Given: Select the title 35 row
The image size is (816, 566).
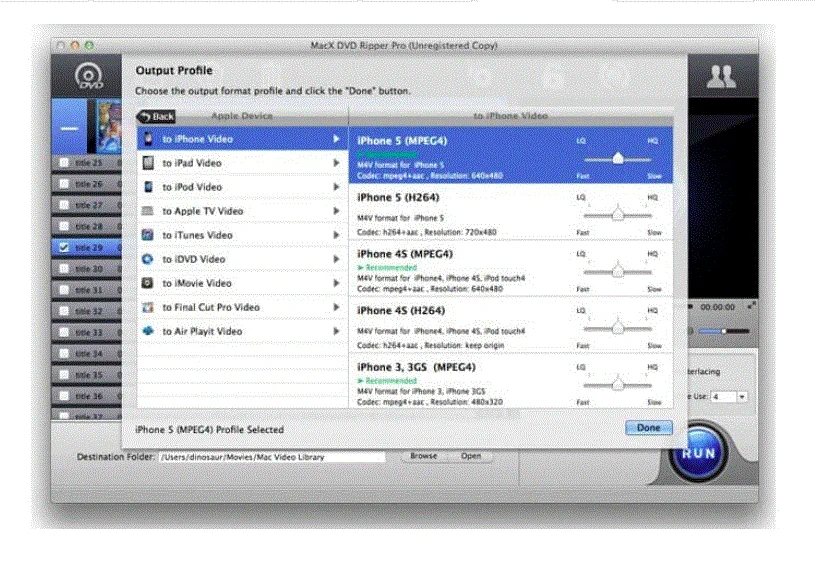Looking at the screenshot, I should (86, 375).
